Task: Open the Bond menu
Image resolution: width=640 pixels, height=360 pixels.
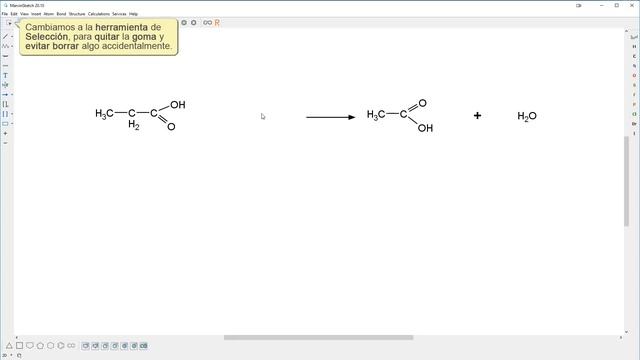Action: click(x=61, y=14)
